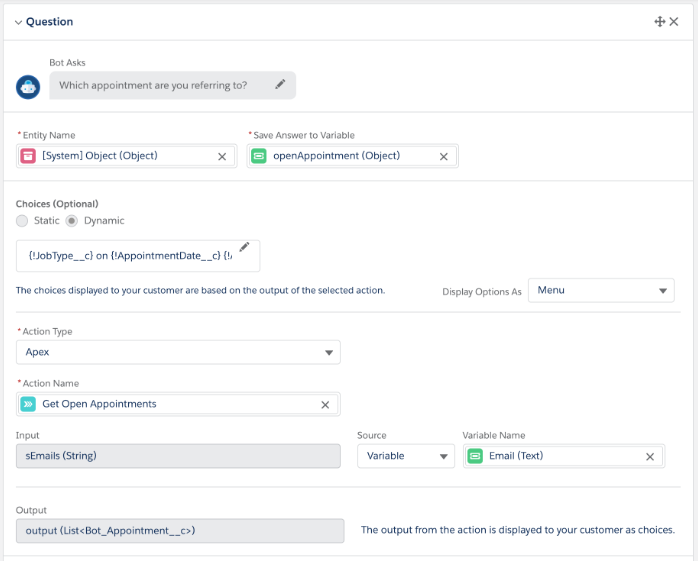Image resolution: width=698 pixels, height=561 pixels.
Task: Click the Action Name lookup field
Action: [170, 404]
